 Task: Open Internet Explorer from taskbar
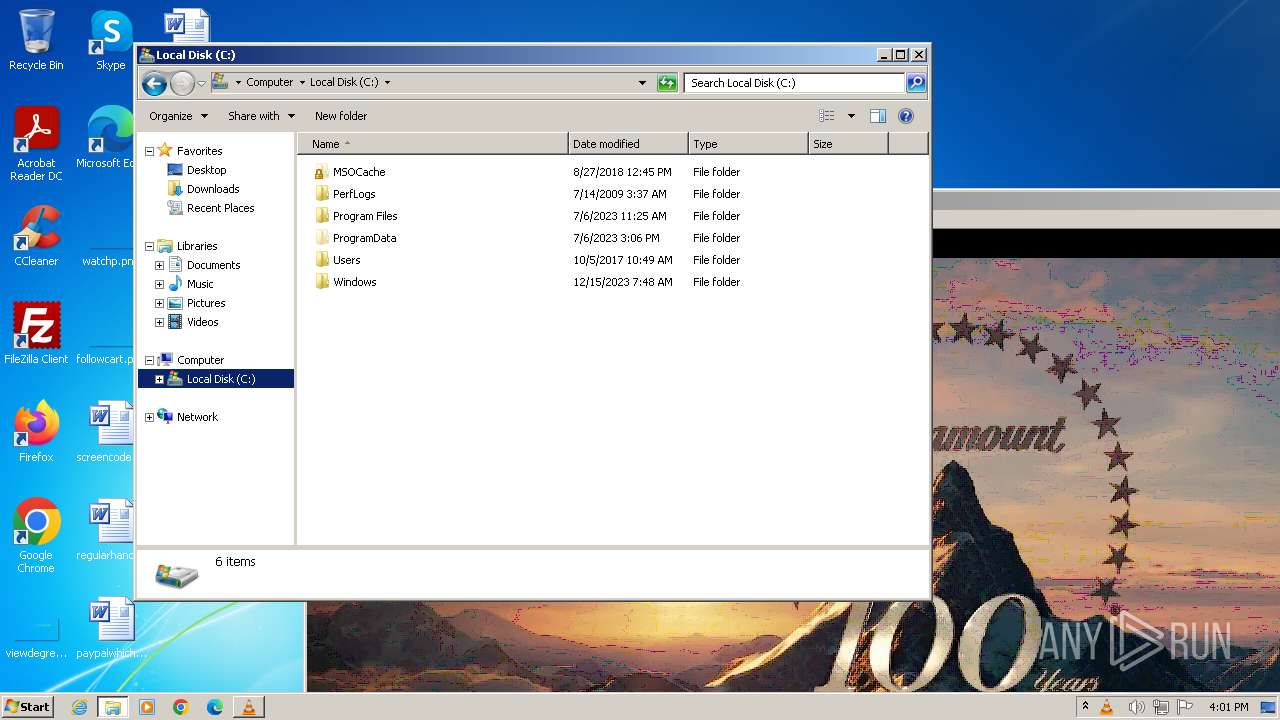[x=79, y=707]
